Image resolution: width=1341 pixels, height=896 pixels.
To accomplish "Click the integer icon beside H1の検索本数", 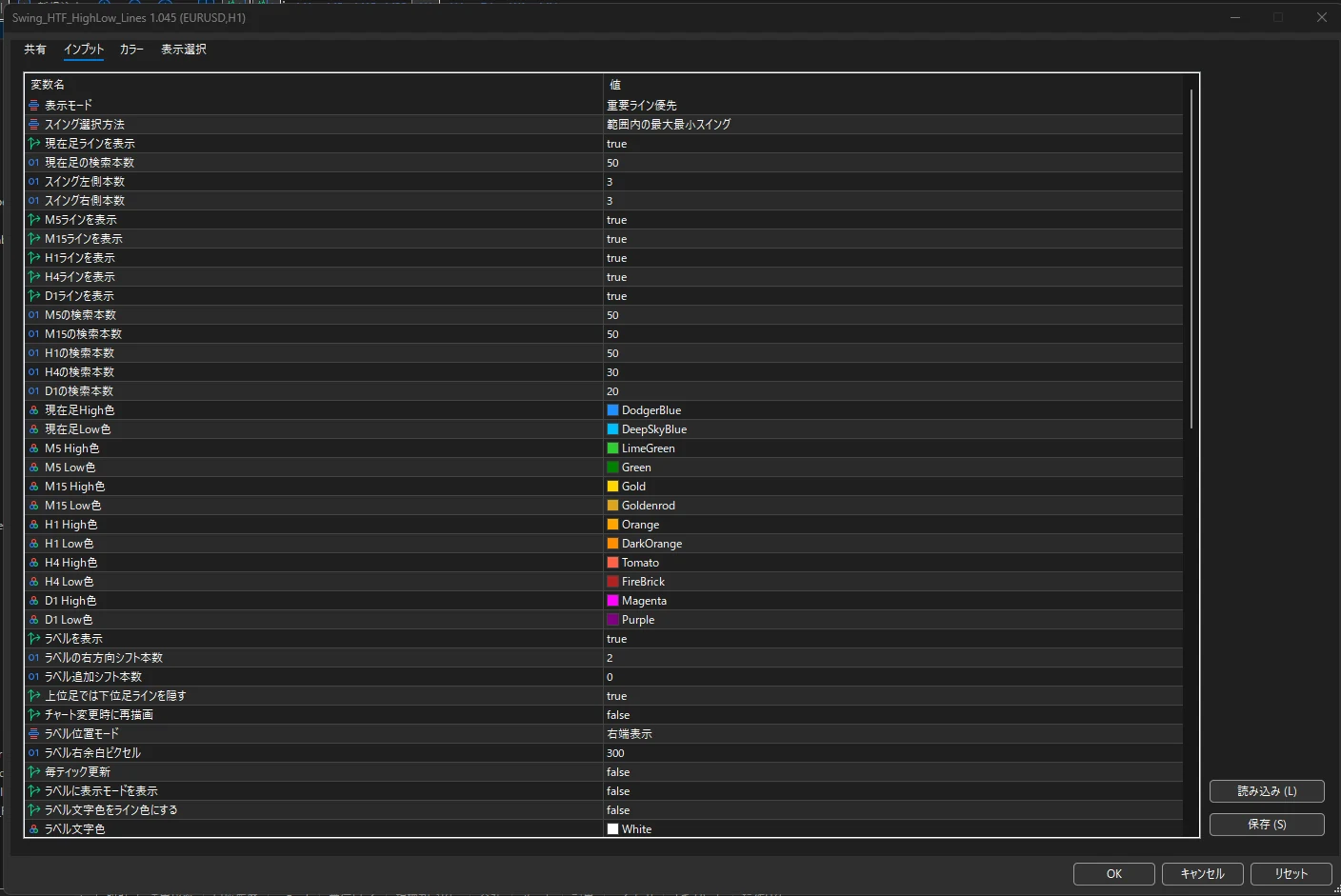I will click(34, 353).
